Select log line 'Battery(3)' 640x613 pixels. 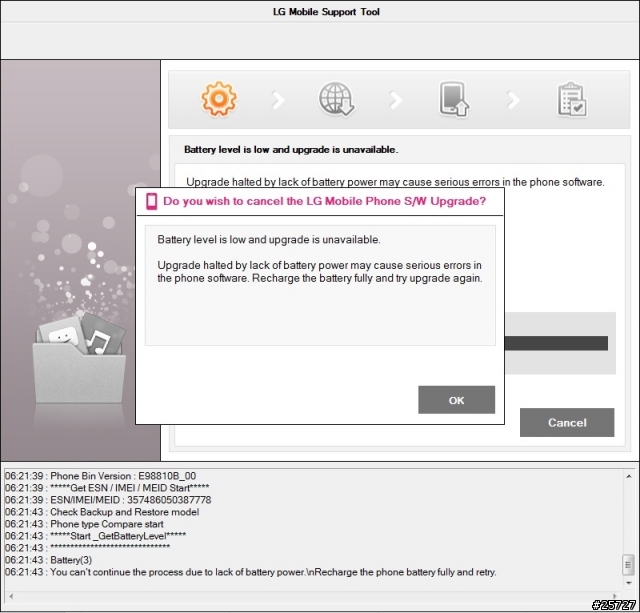pyautogui.click(x=49, y=560)
